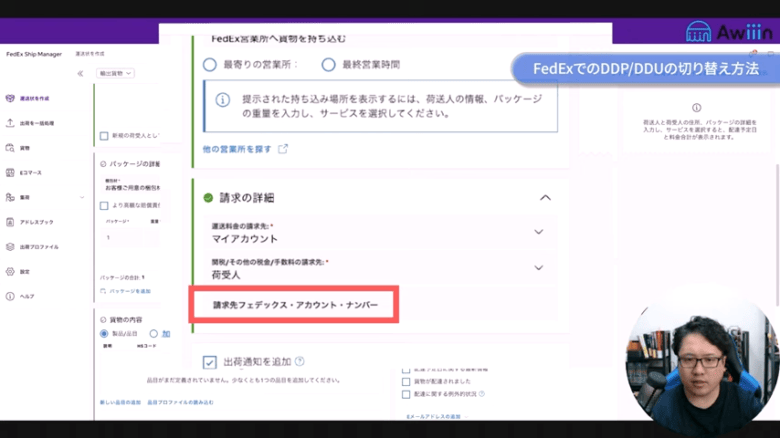Expand the 集荷 sidebar submenu chevron

[82, 198]
